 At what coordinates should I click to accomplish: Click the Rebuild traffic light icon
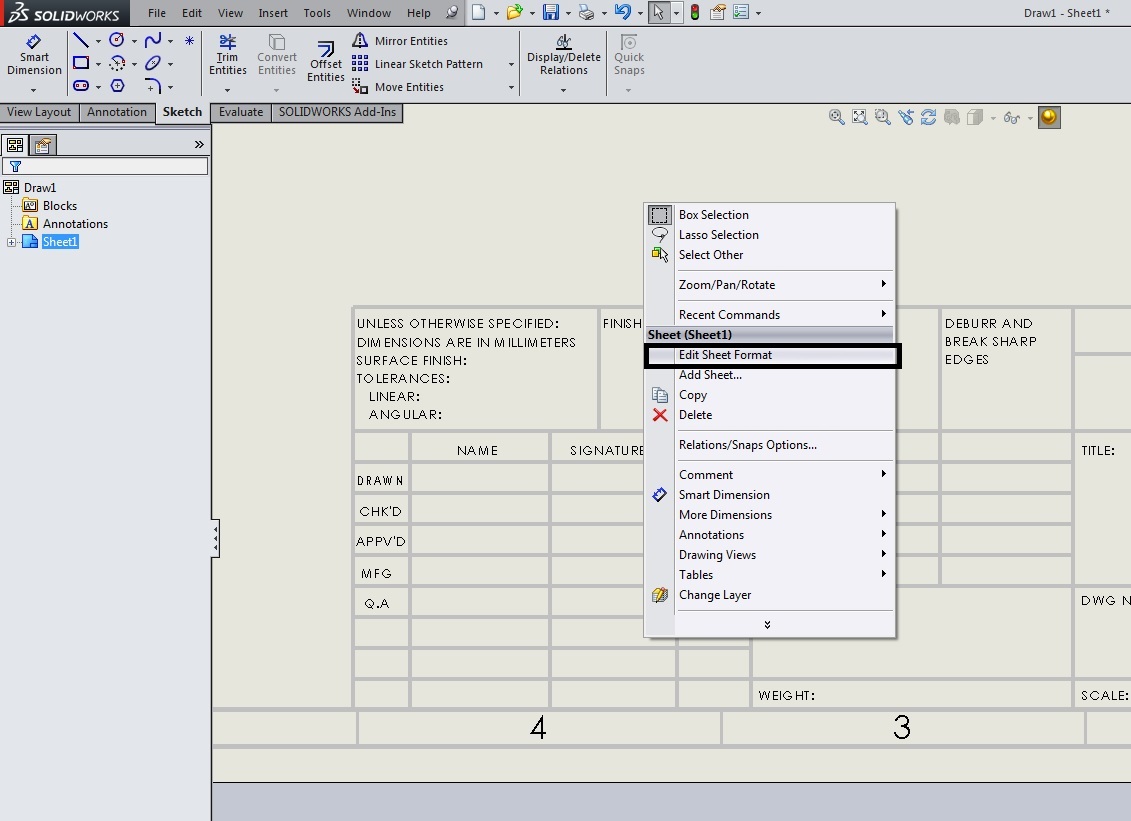(695, 13)
